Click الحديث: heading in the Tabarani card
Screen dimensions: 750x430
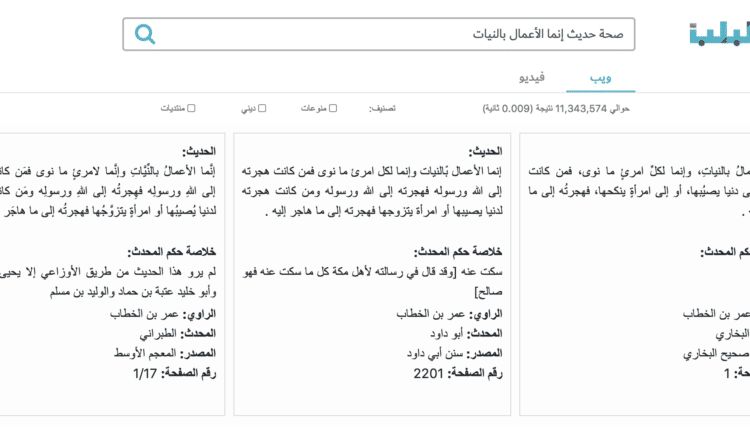[199, 152]
